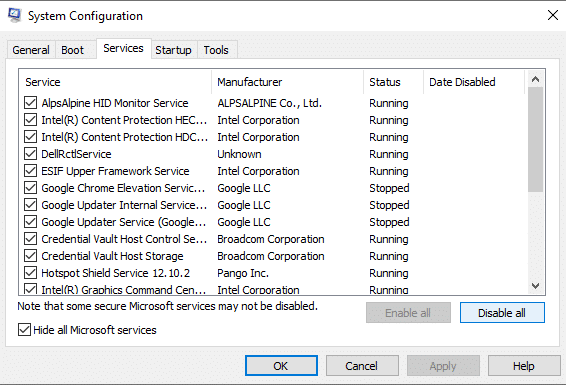Click the scrollbar down arrow
Viewport: 566px width, 385px height.
tap(535, 286)
